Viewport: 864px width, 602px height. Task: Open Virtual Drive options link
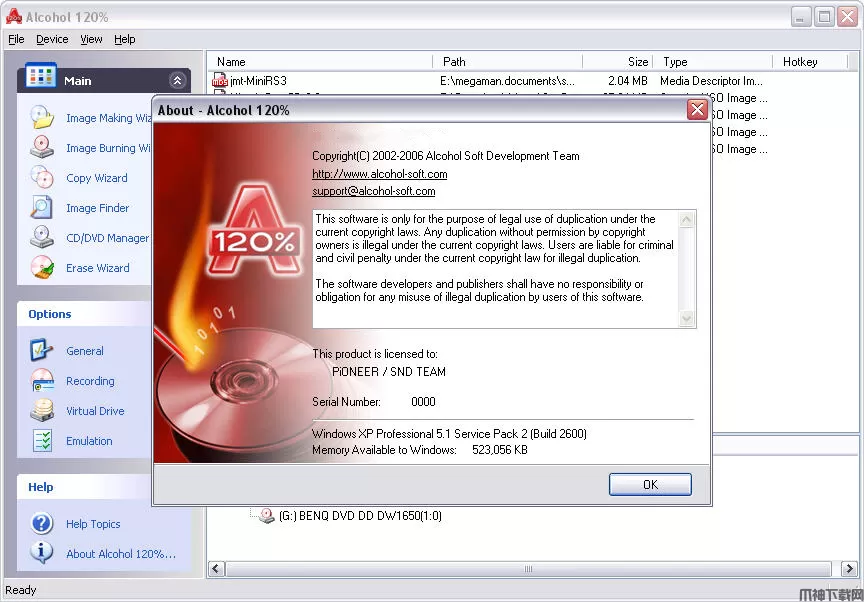pos(95,411)
